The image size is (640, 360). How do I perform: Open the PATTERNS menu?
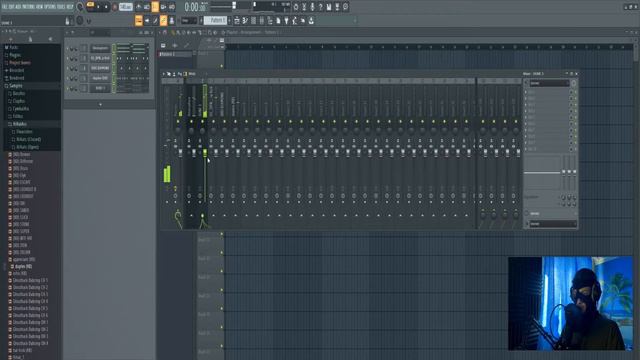(x=28, y=7)
